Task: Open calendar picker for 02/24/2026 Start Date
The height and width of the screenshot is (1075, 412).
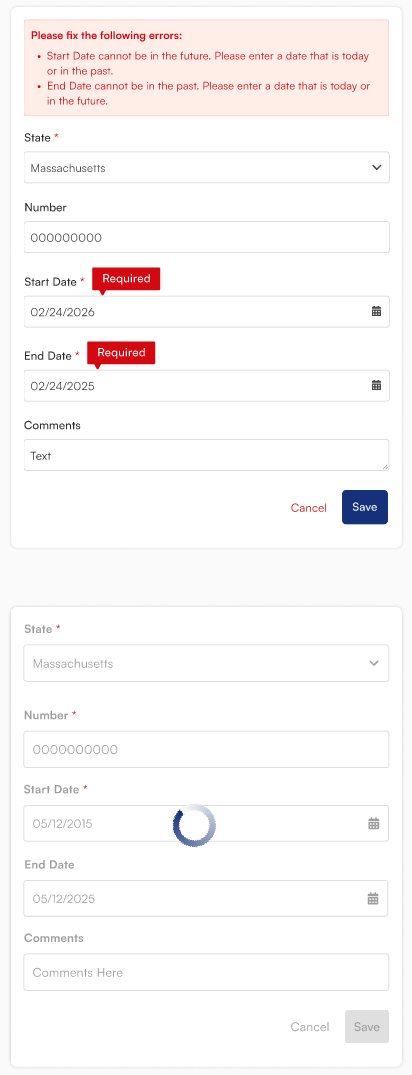Action: (x=376, y=311)
